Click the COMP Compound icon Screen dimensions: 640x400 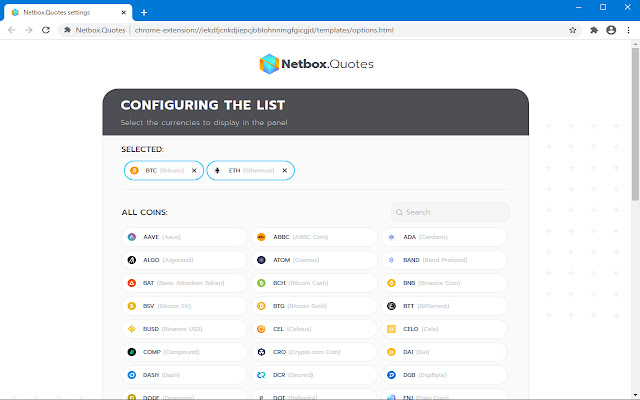point(131,352)
